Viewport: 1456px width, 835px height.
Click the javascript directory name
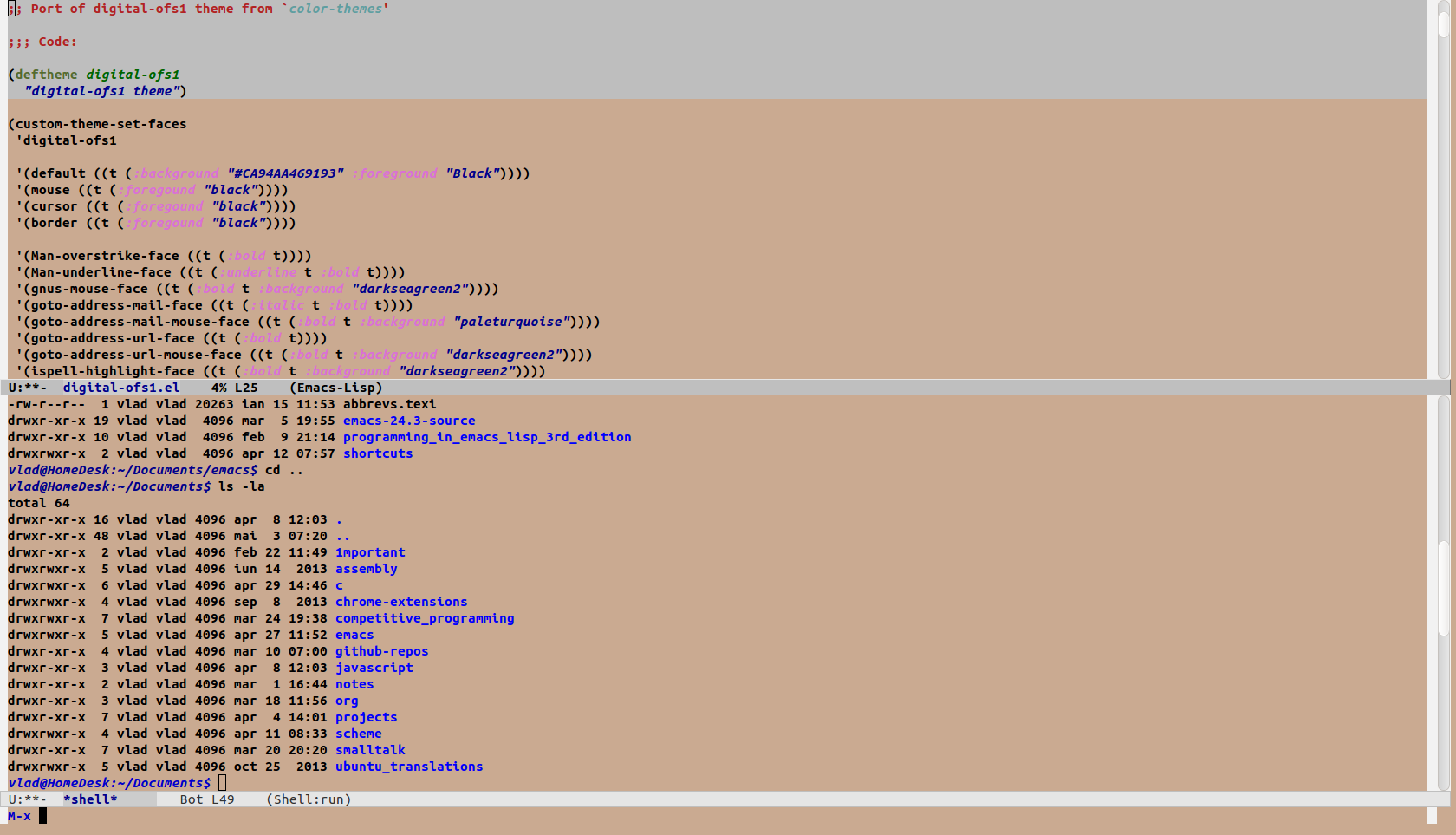point(374,668)
